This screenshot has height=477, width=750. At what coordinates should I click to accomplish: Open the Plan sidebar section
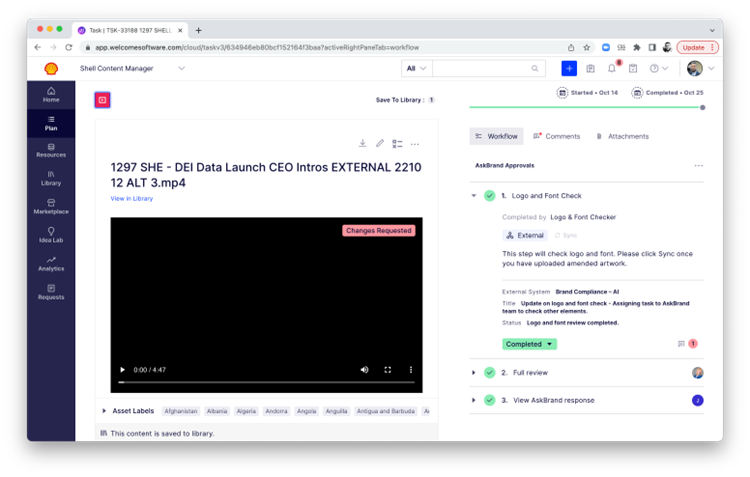51,123
